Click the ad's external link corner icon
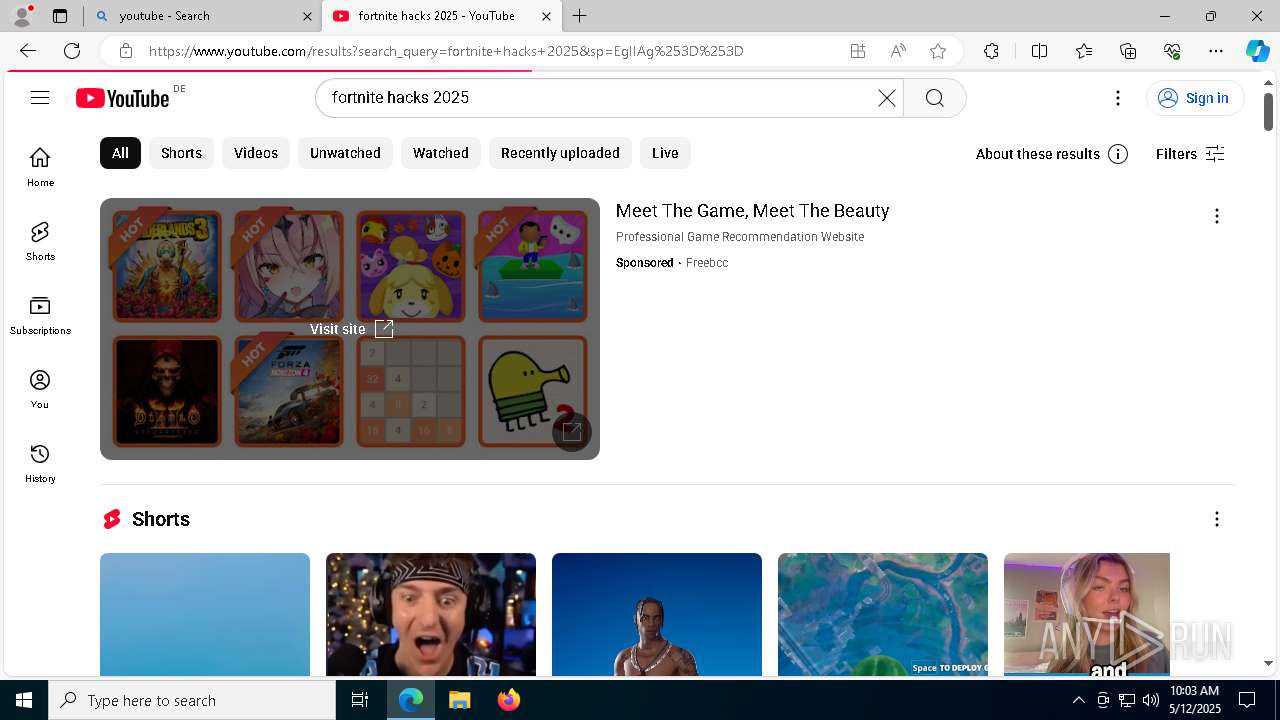The height and width of the screenshot is (720, 1280). pos(572,432)
